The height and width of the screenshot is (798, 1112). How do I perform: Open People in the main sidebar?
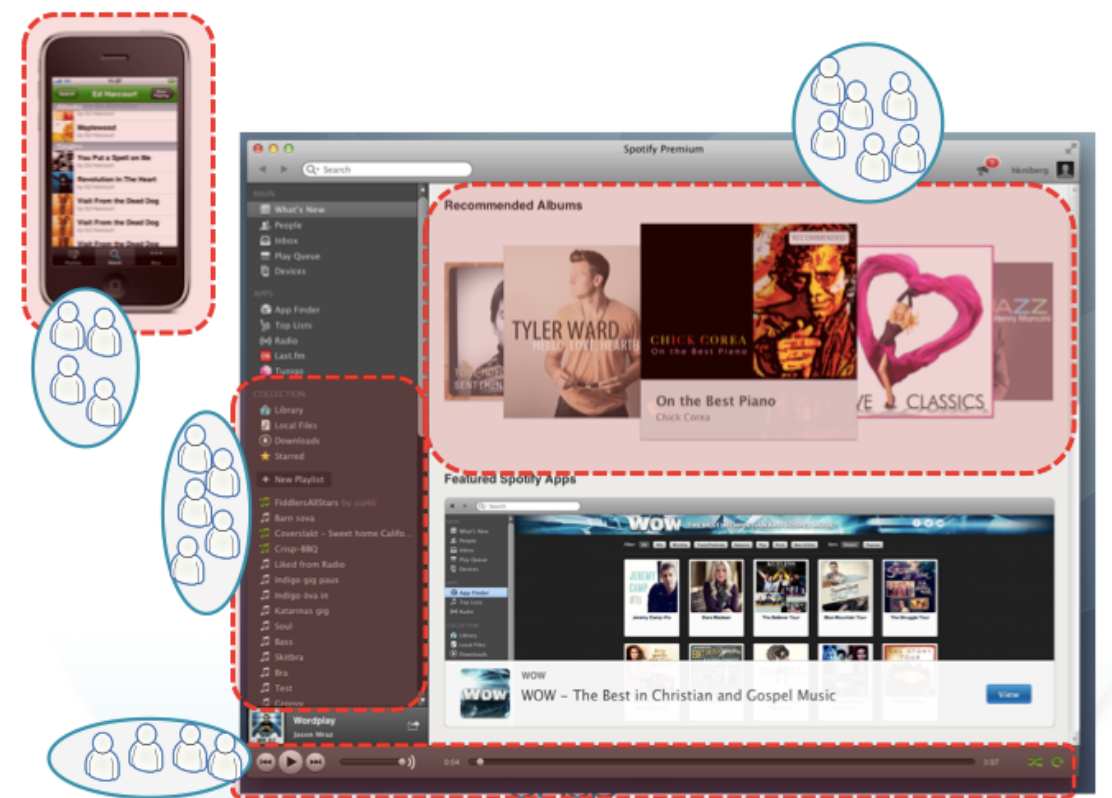[x=287, y=226]
